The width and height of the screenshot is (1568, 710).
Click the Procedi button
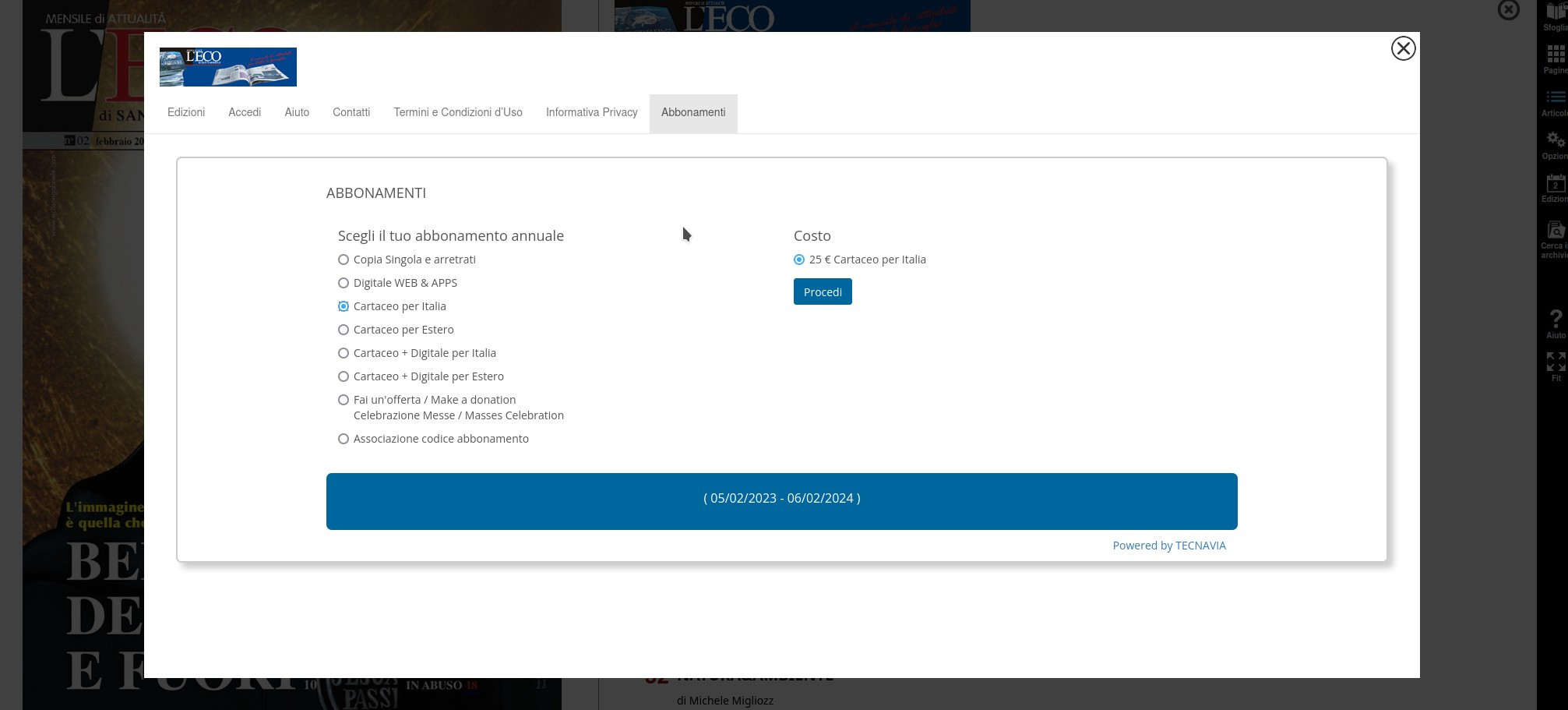point(823,291)
